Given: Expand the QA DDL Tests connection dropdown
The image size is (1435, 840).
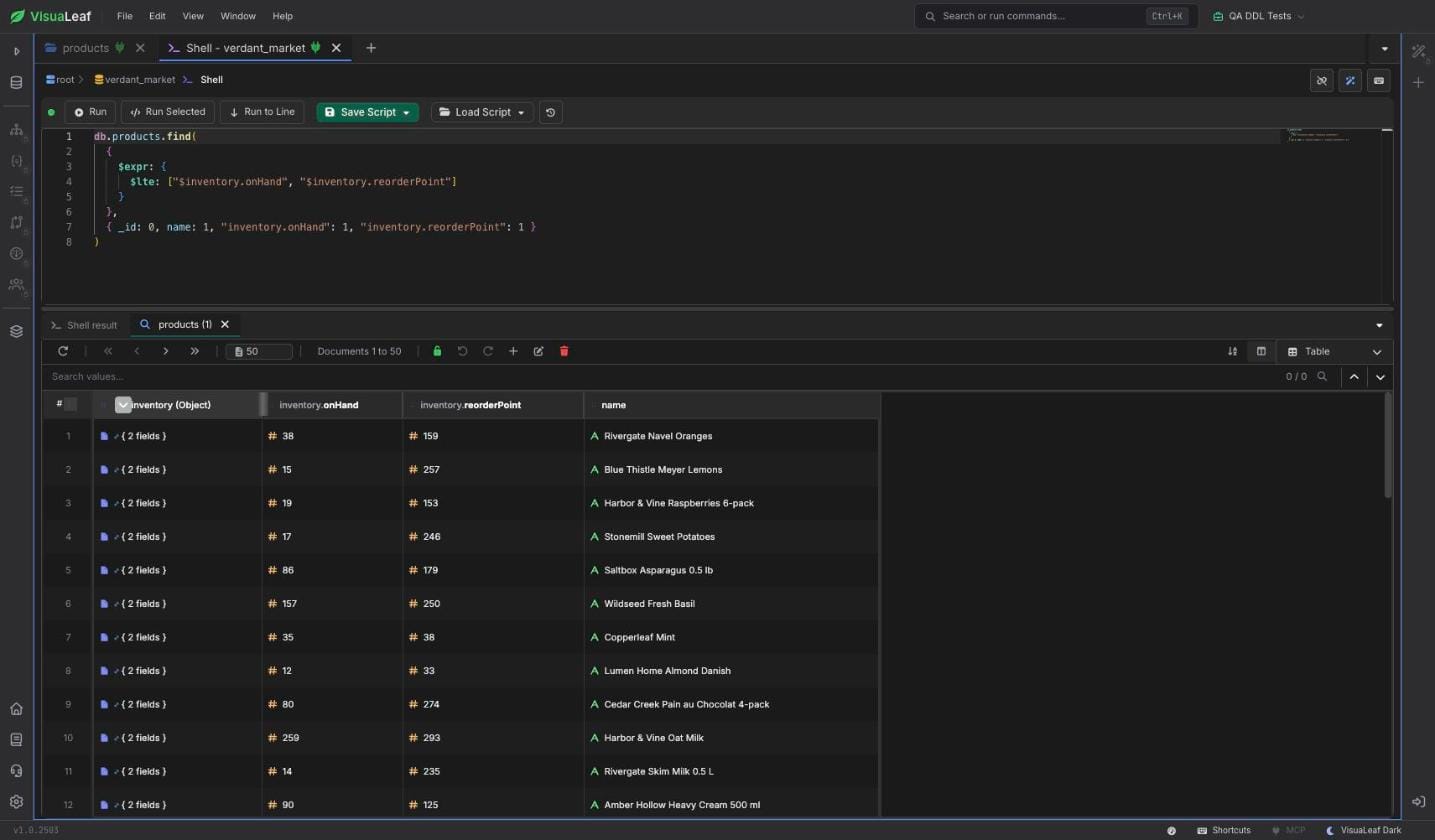Looking at the screenshot, I should [x=1259, y=16].
